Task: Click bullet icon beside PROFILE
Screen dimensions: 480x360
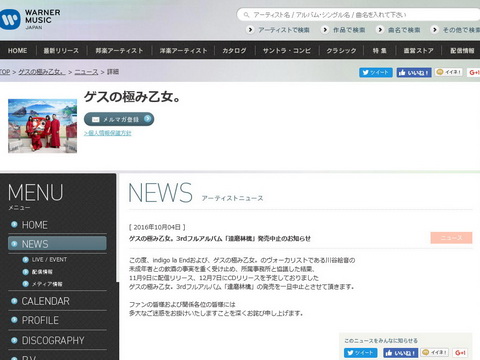Action: pyautogui.click(x=14, y=320)
